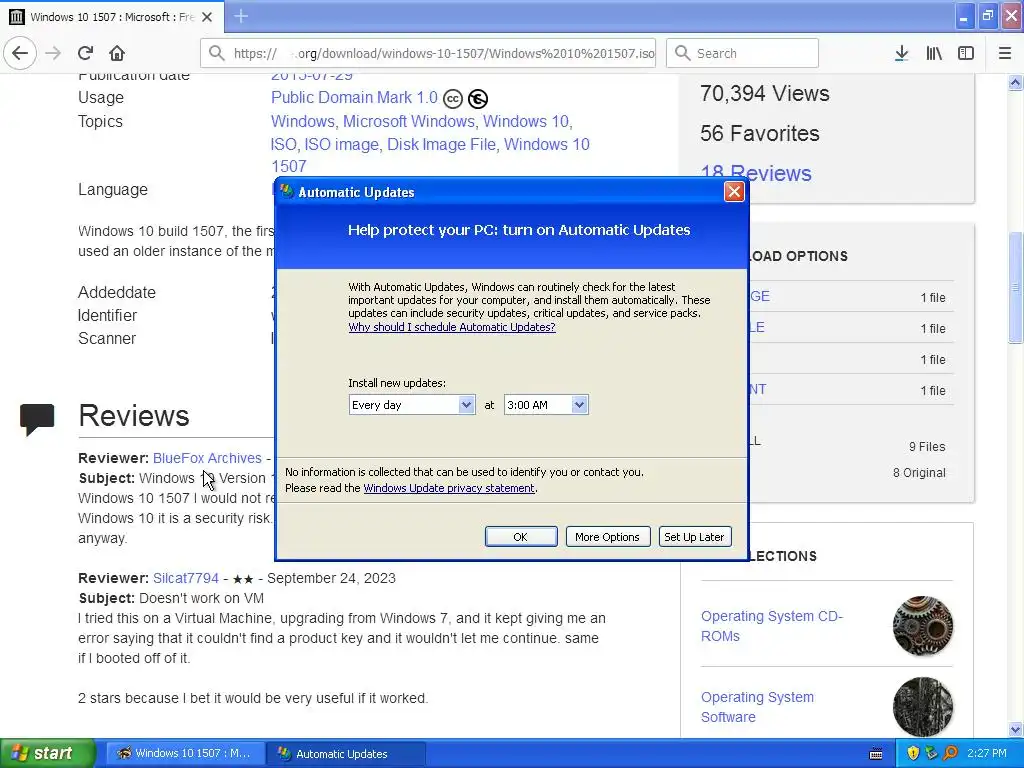
Task: Select the Windows 10 1507 browser tab
Action: coord(112,17)
